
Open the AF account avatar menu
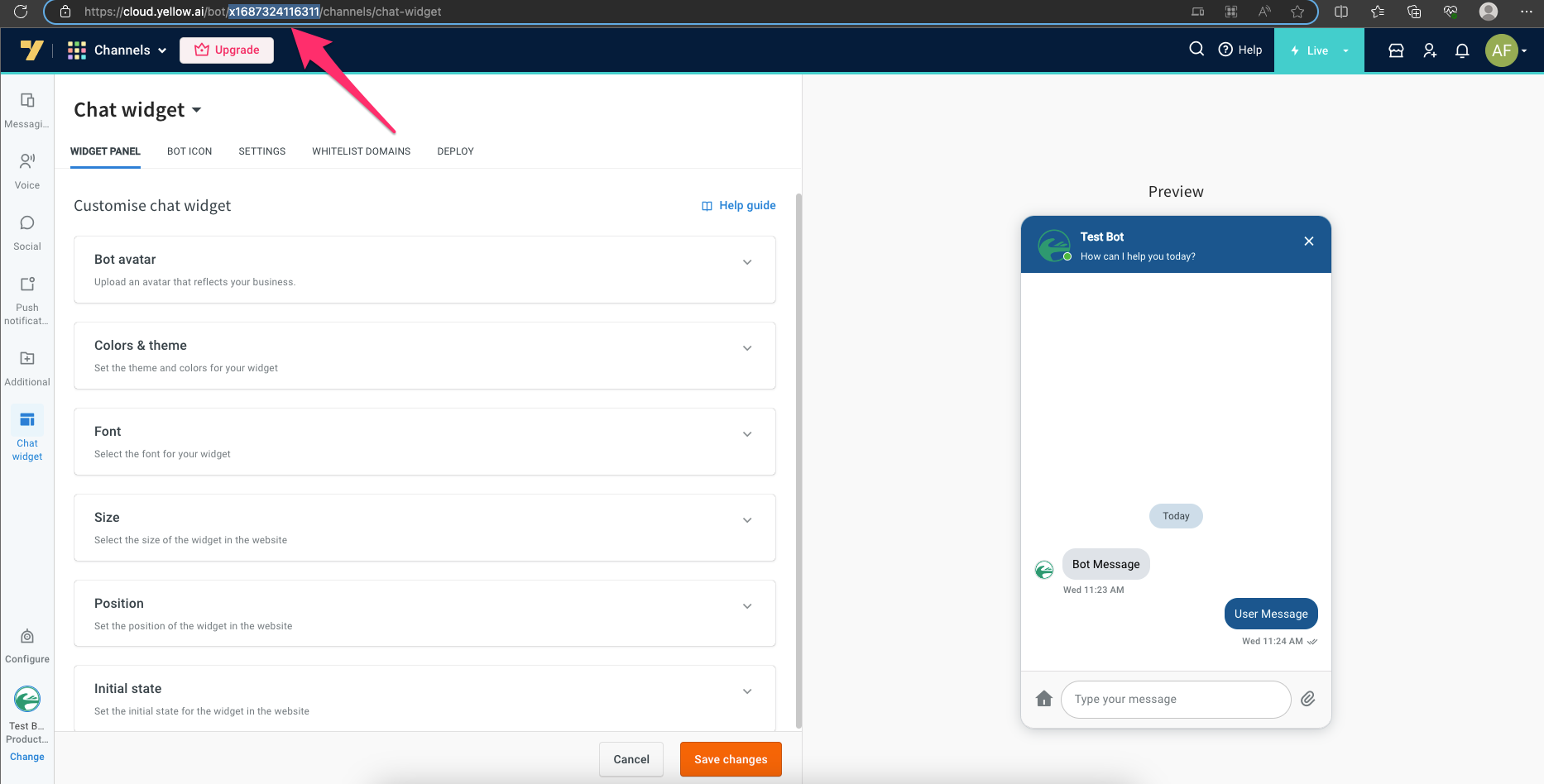click(x=1506, y=50)
